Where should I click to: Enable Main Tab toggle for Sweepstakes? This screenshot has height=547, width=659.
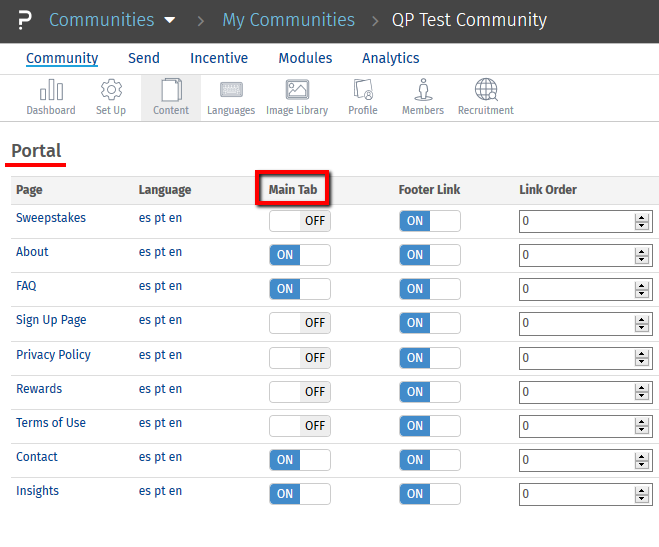(299, 221)
